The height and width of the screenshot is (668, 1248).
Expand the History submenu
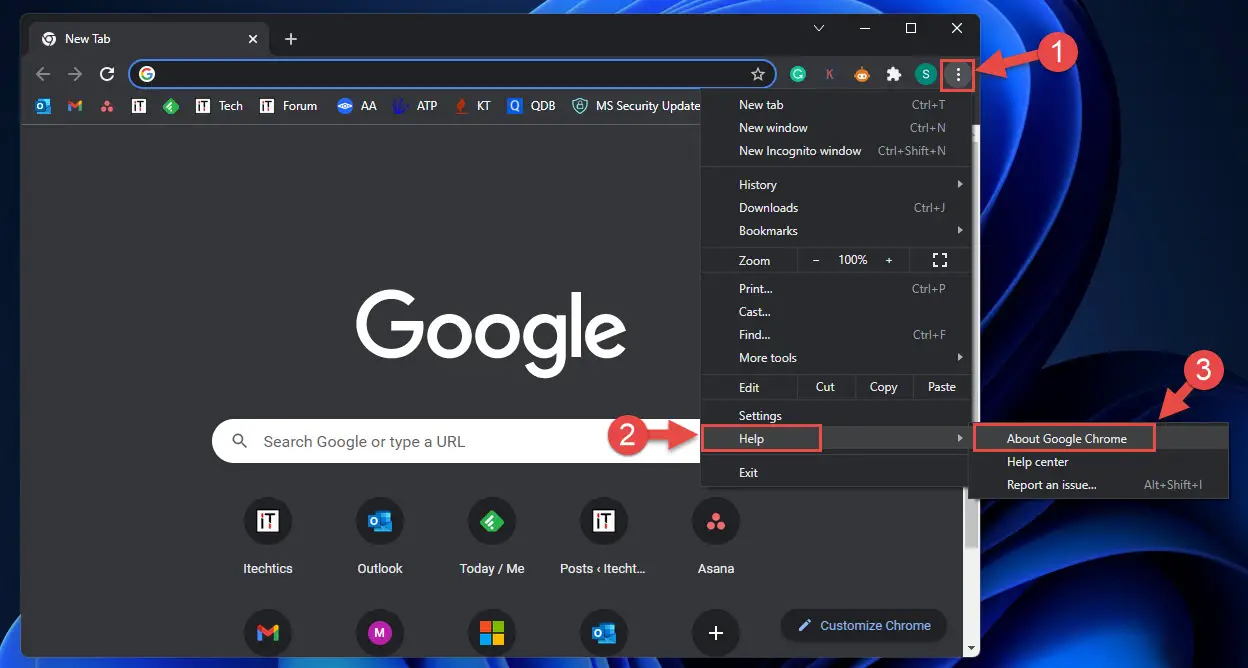(x=834, y=185)
